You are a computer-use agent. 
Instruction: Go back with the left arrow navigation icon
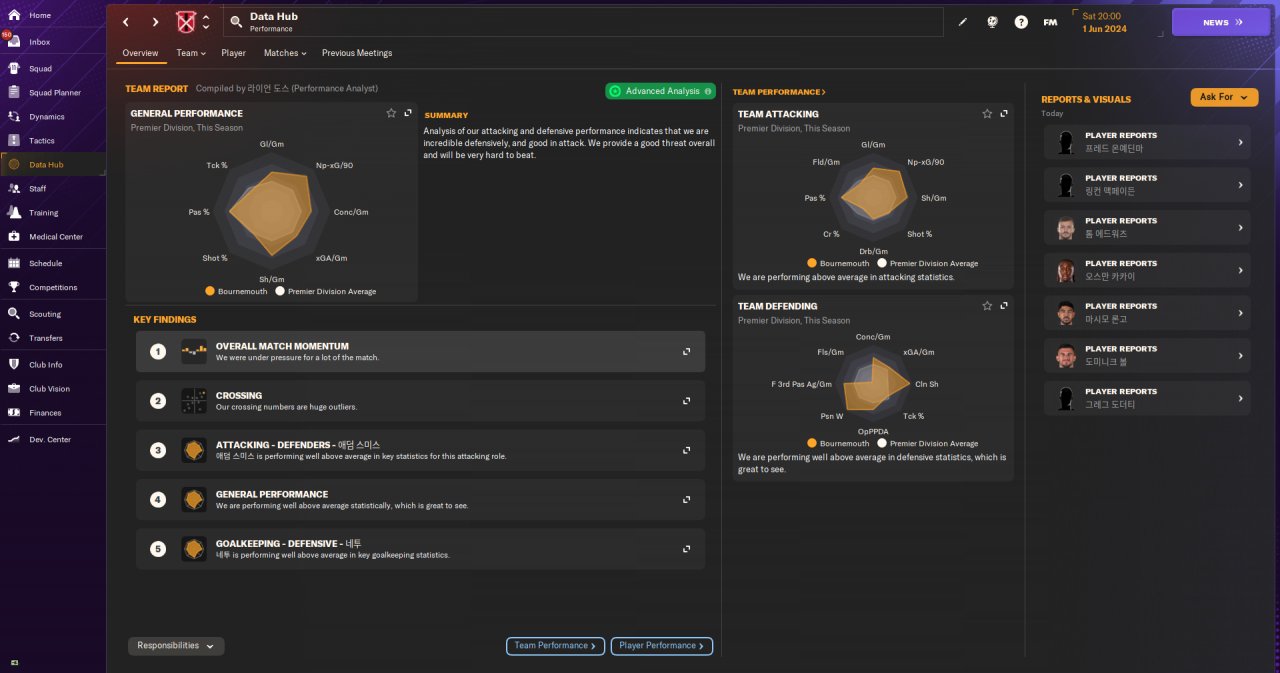[x=126, y=22]
